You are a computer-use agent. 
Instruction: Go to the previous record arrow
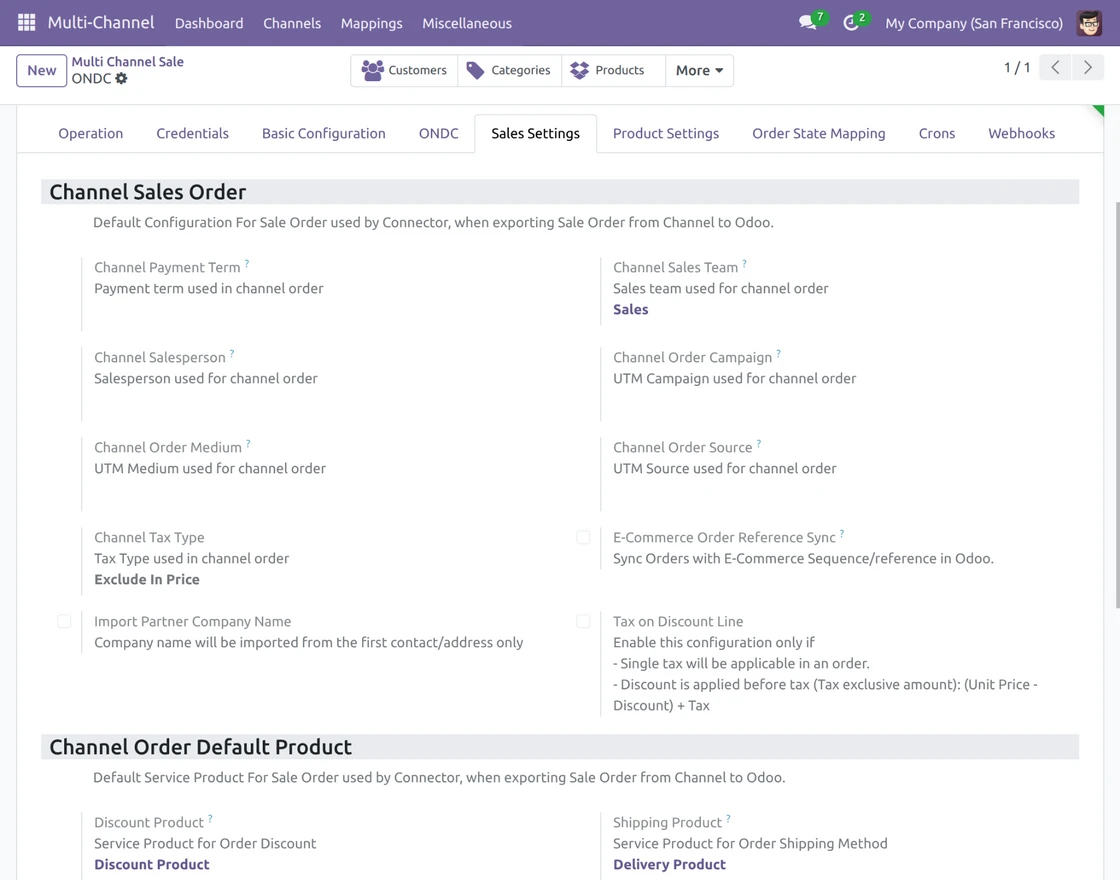click(1055, 68)
